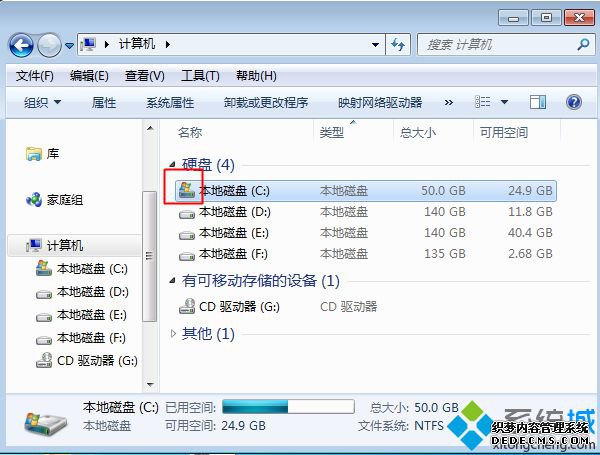Toggle the preview pane icon
This screenshot has height=455, width=600.
[538, 102]
